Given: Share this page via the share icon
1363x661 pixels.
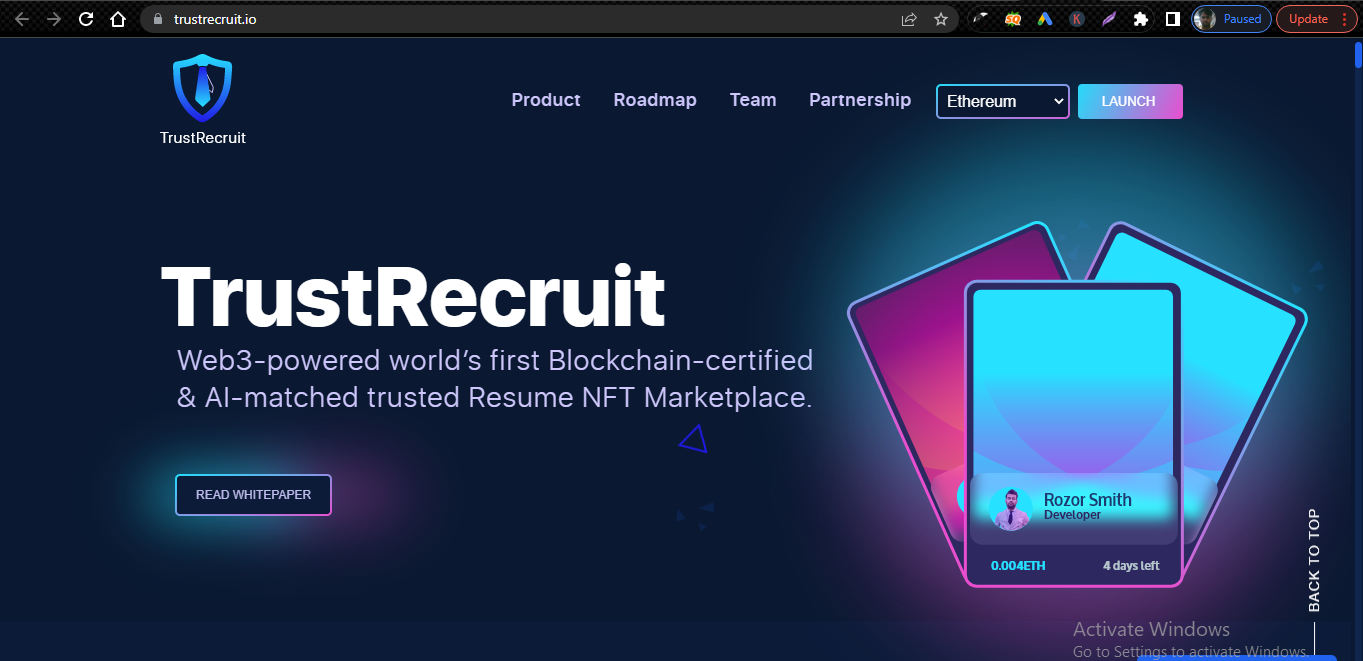Looking at the screenshot, I should coord(909,19).
